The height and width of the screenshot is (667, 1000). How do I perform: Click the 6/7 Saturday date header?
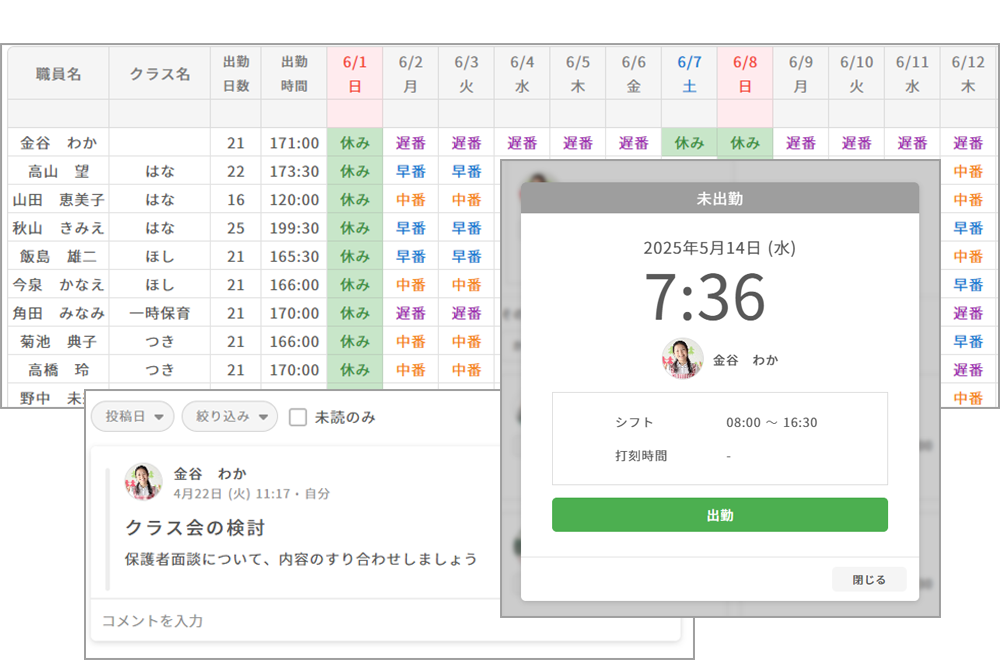pos(689,73)
